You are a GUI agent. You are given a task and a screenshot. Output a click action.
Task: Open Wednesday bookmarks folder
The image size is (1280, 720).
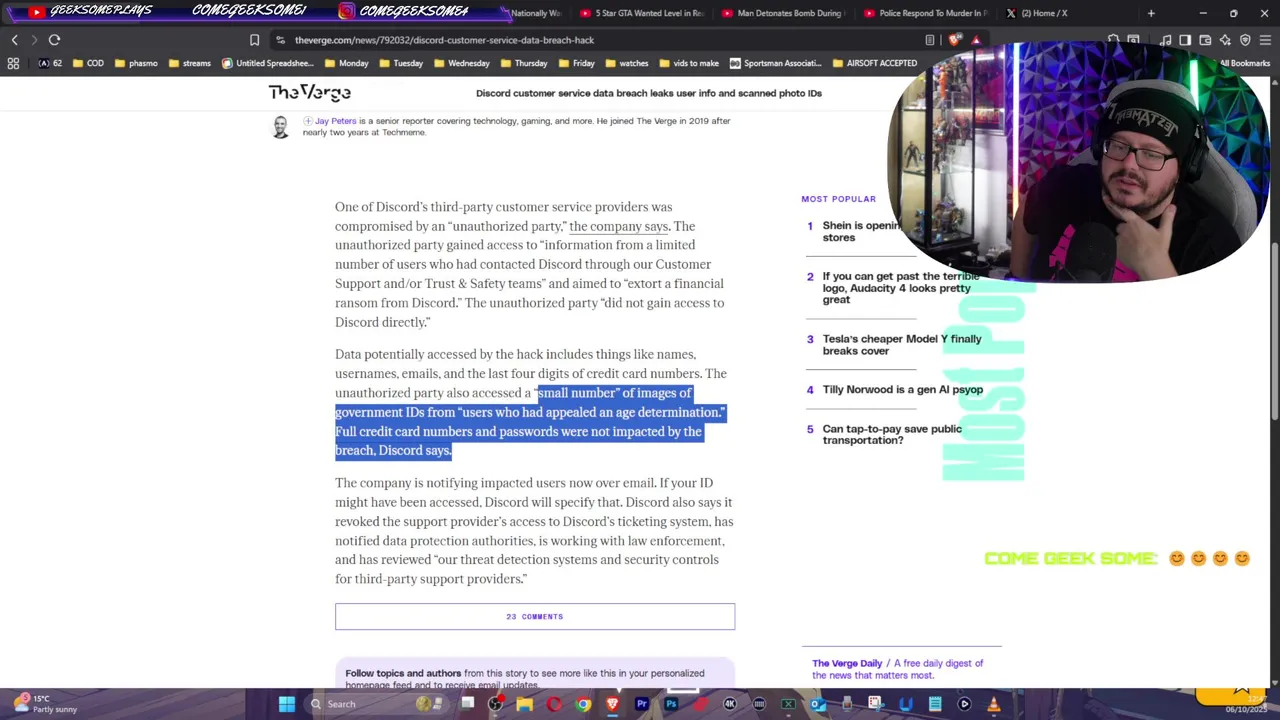click(x=461, y=63)
